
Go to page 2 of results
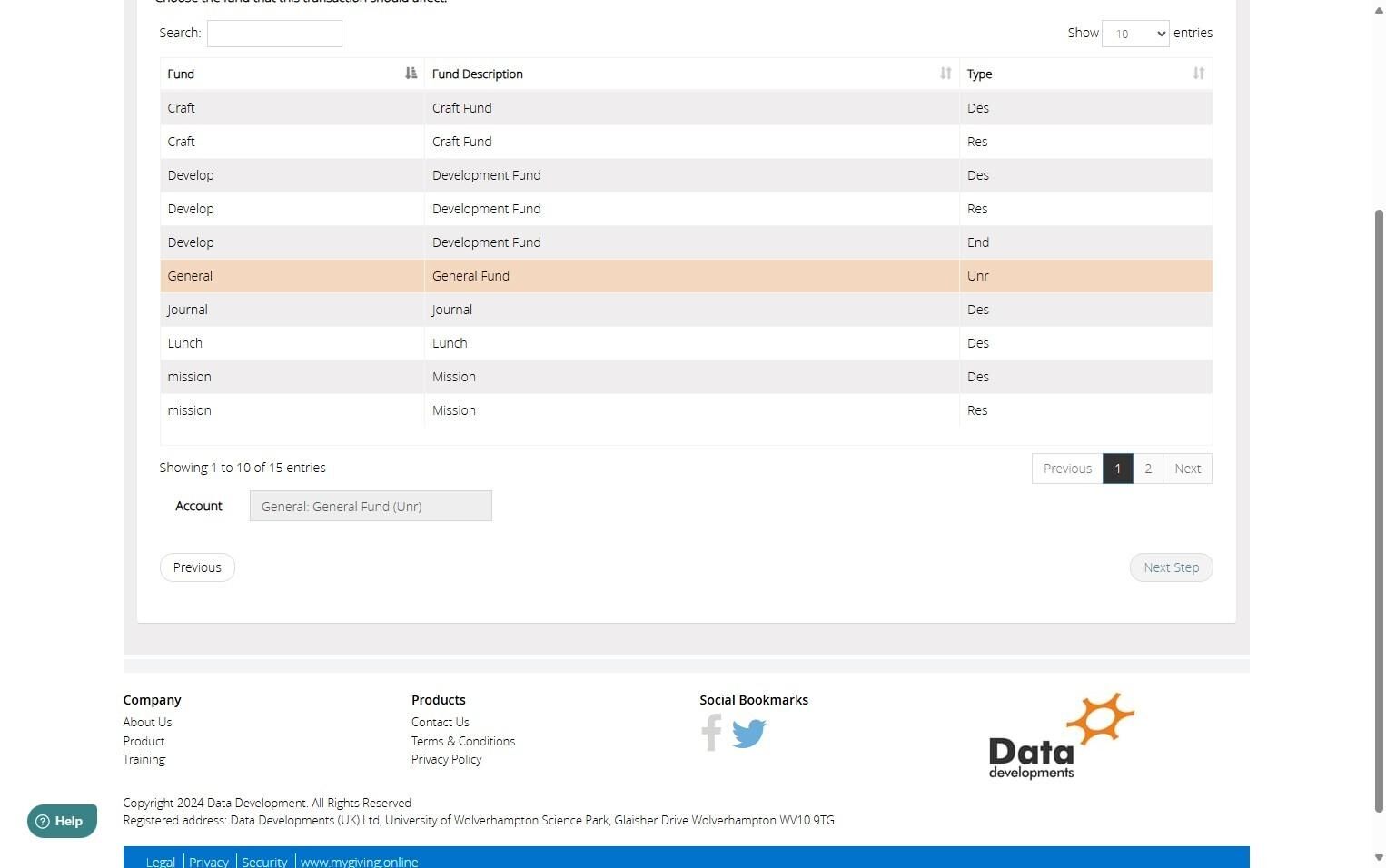pos(1148,469)
